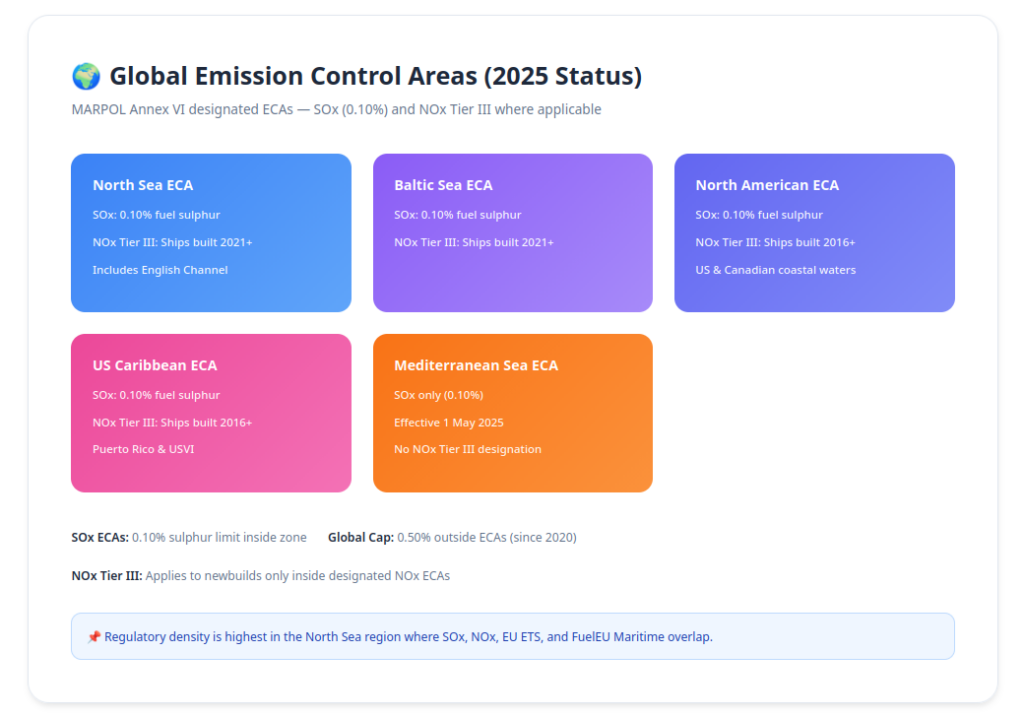Image resolution: width=1024 pixels, height=718 pixels.
Task: Click the pushpin icon in the note
Action: pos(94,637)
